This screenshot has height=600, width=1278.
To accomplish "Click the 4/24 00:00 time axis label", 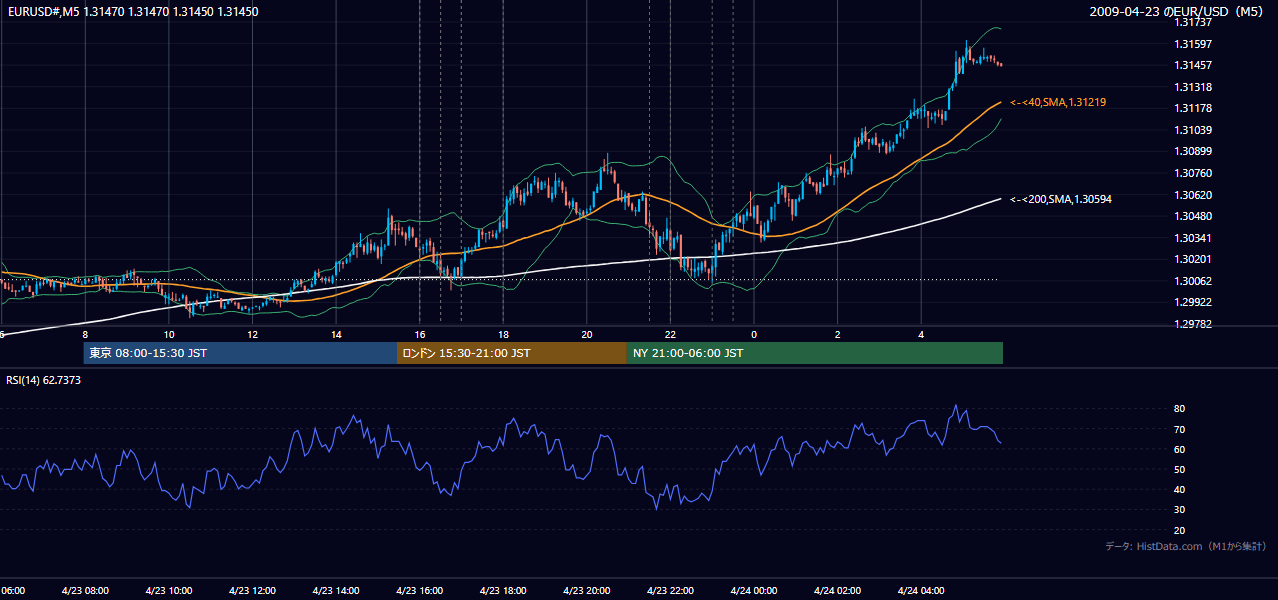I will click(754, 591).
